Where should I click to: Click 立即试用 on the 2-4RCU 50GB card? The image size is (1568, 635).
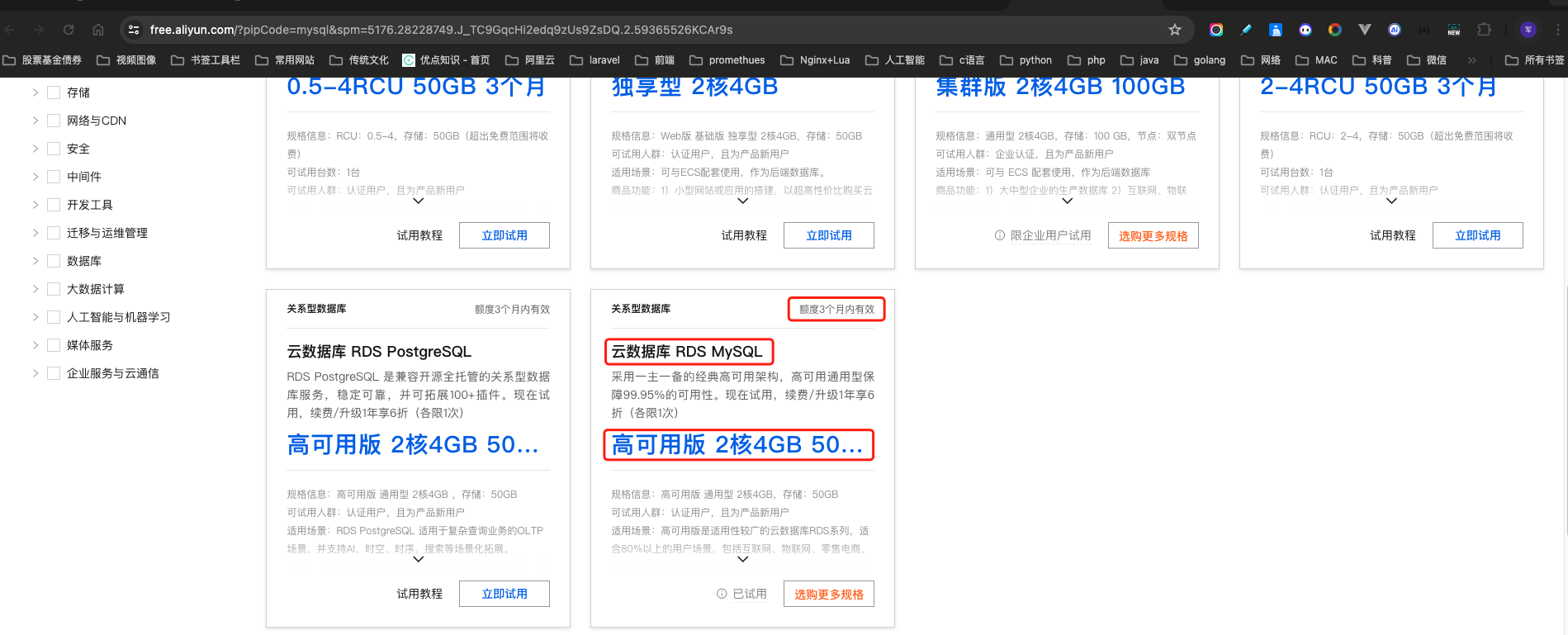[x=1478, y=235]
